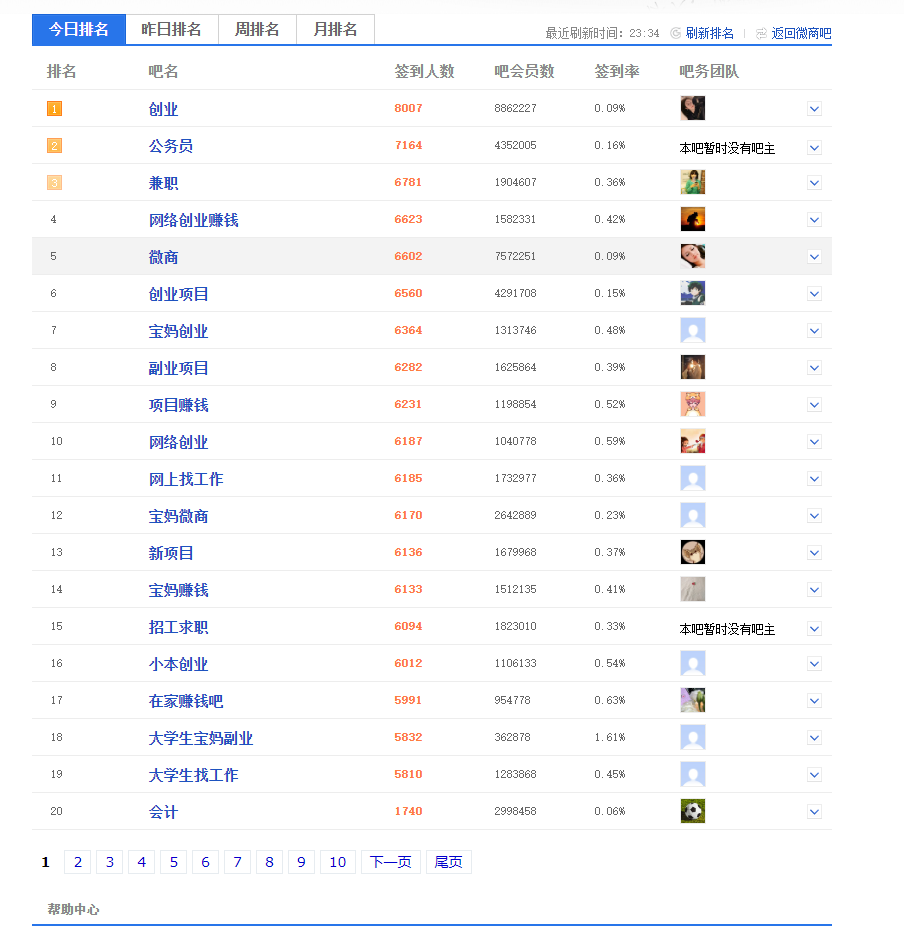Click the soccer ball avatar for 会计
The width and height of the screenshot is (904, 931).
pos(692,811)
